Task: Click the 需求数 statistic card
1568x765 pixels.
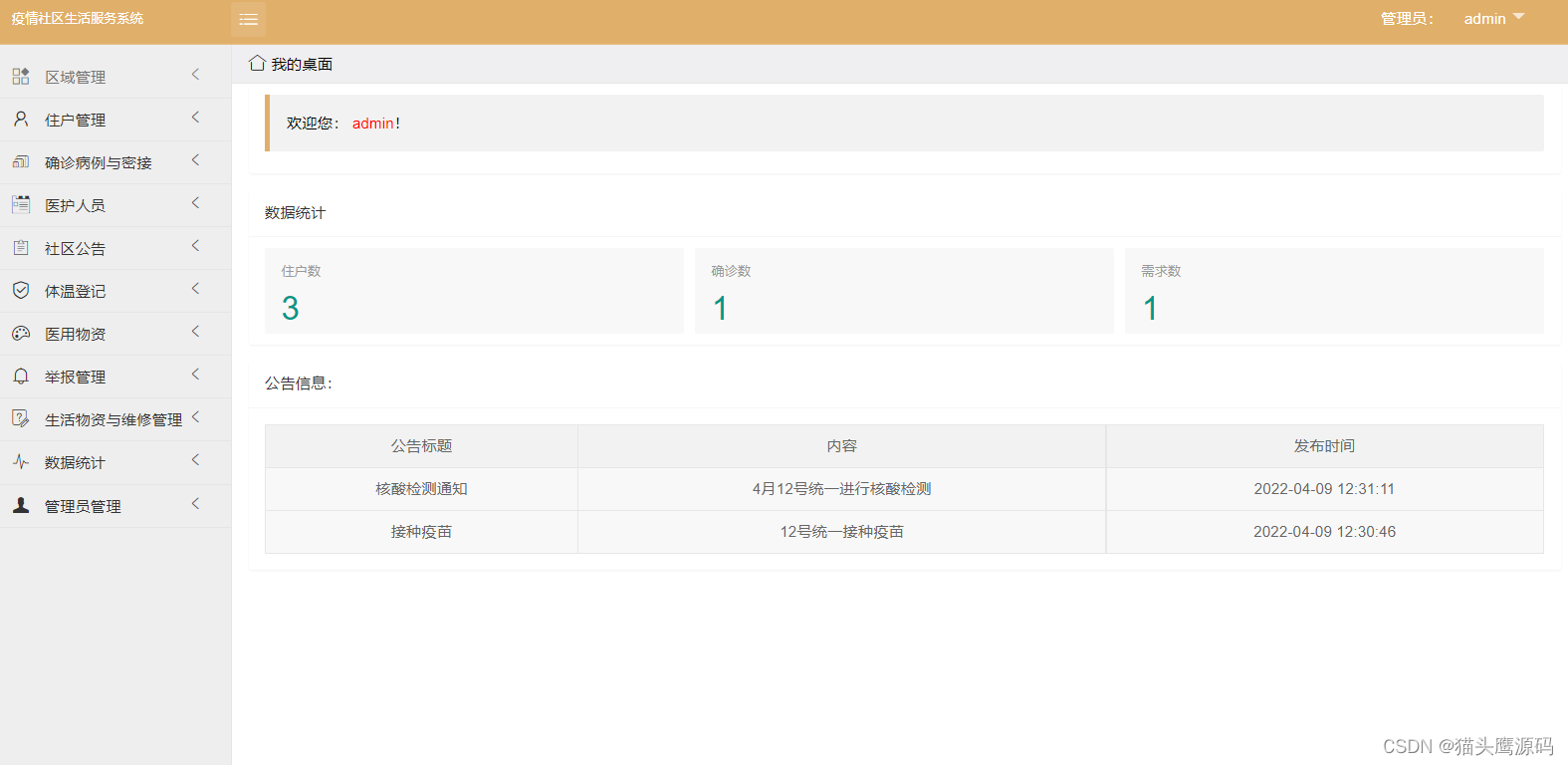Action: point(1334,291)
